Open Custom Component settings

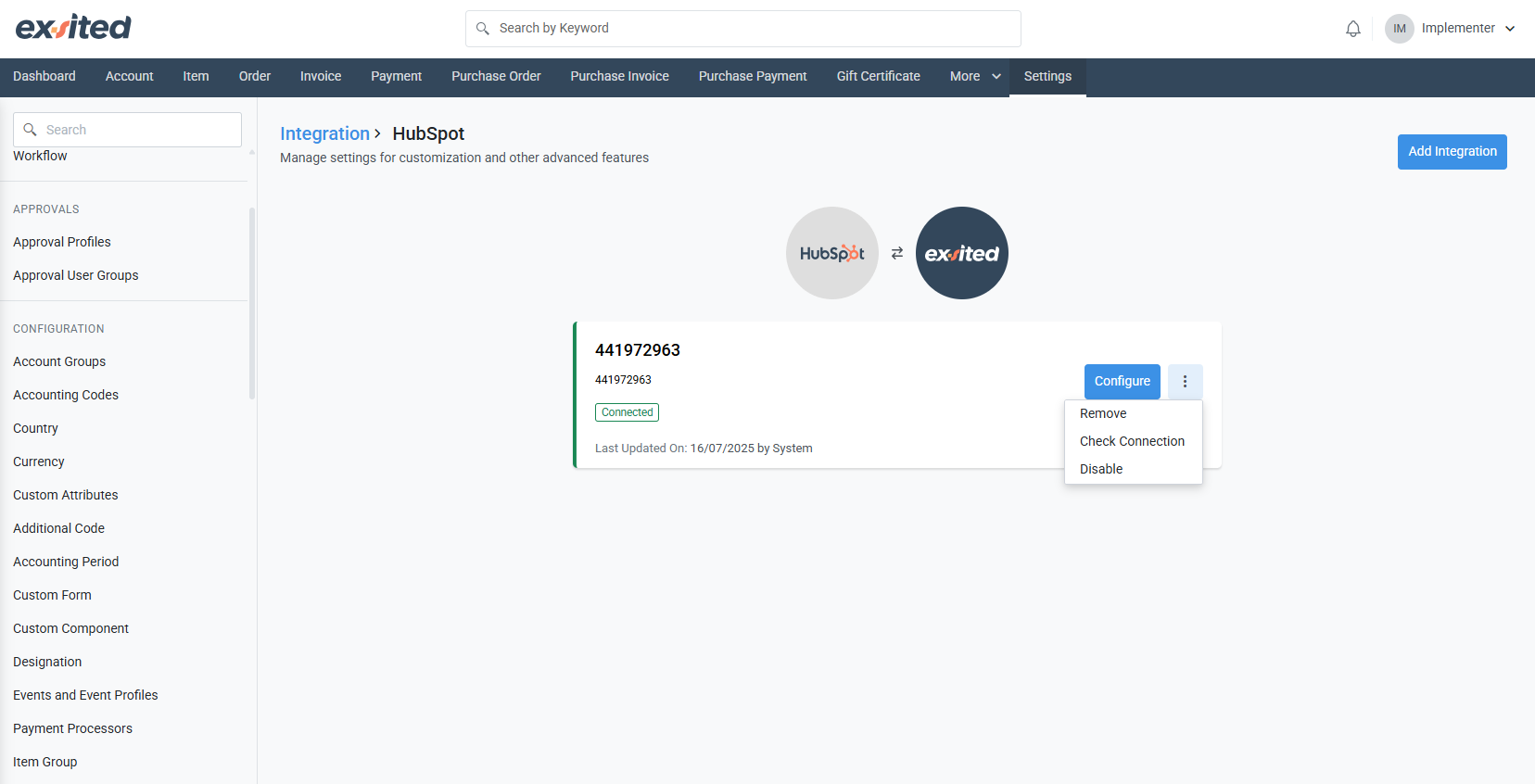[70, 628]
